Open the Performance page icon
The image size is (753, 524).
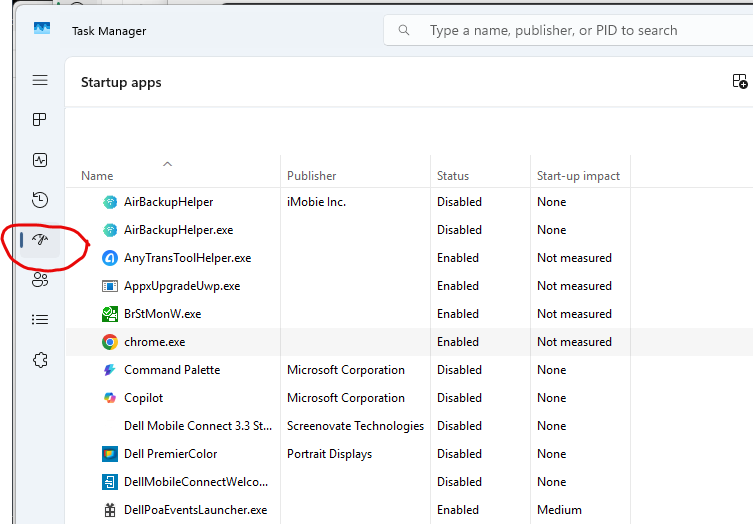point(40,160)
